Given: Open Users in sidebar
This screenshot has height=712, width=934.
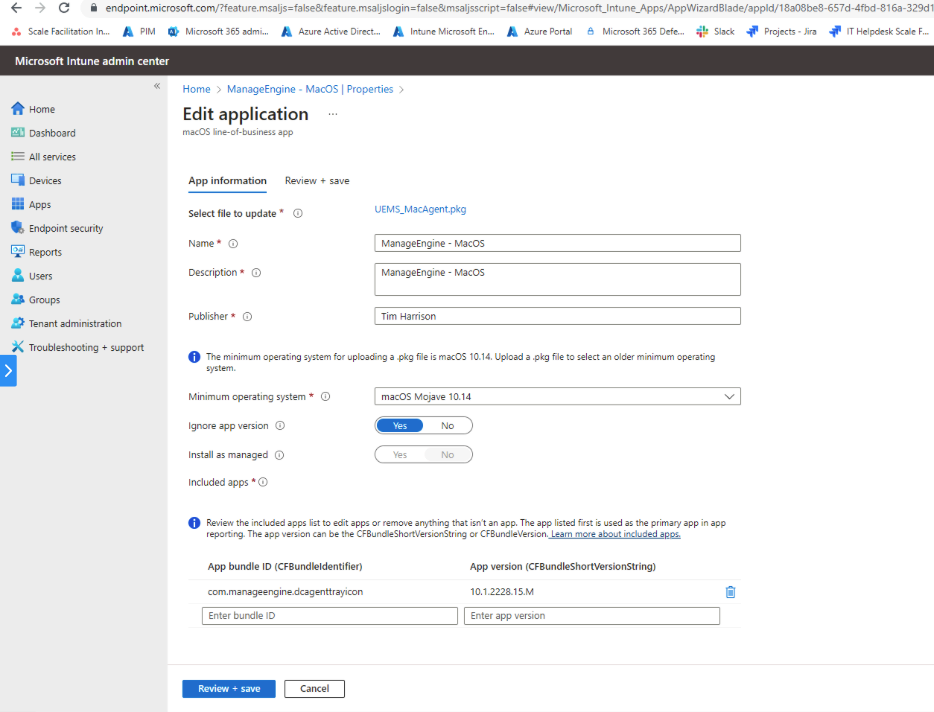Looking at the screenshot, I should 32,276.
